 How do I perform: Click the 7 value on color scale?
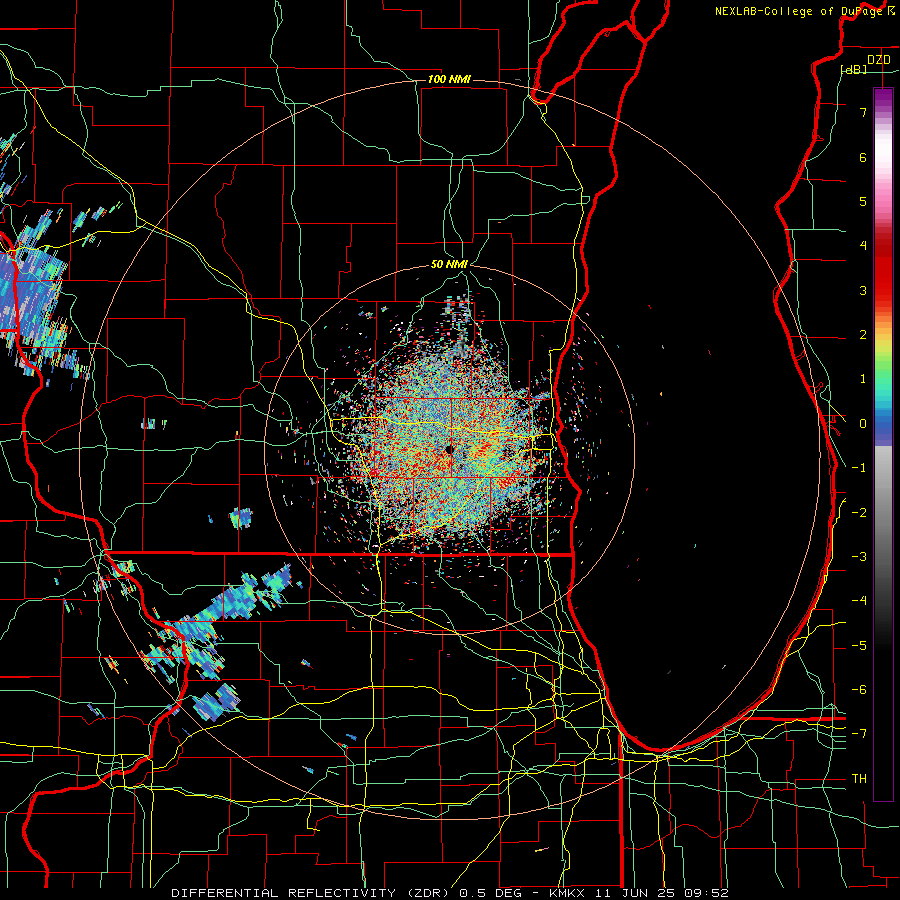point(863,112)
